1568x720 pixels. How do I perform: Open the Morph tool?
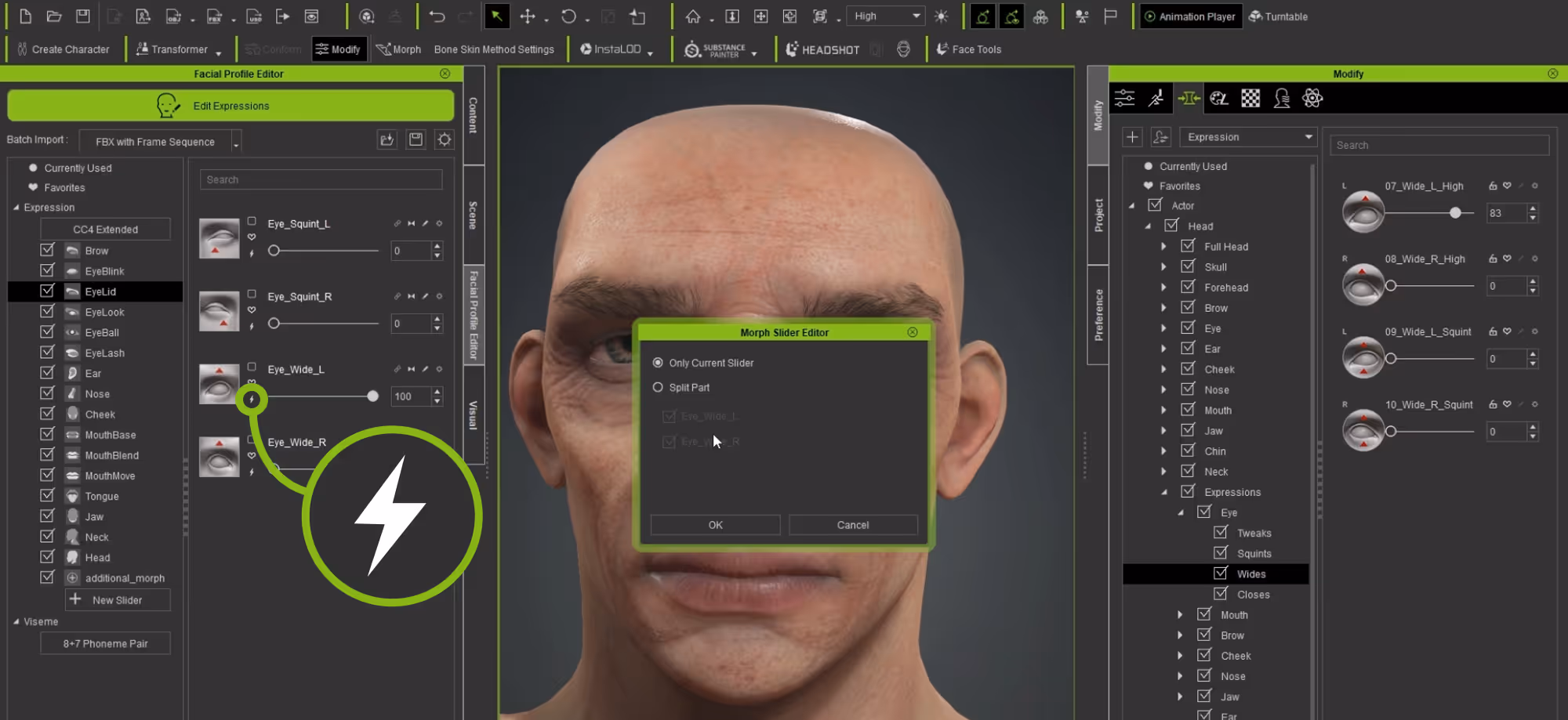pyautogui.click(x=398, y=49)
